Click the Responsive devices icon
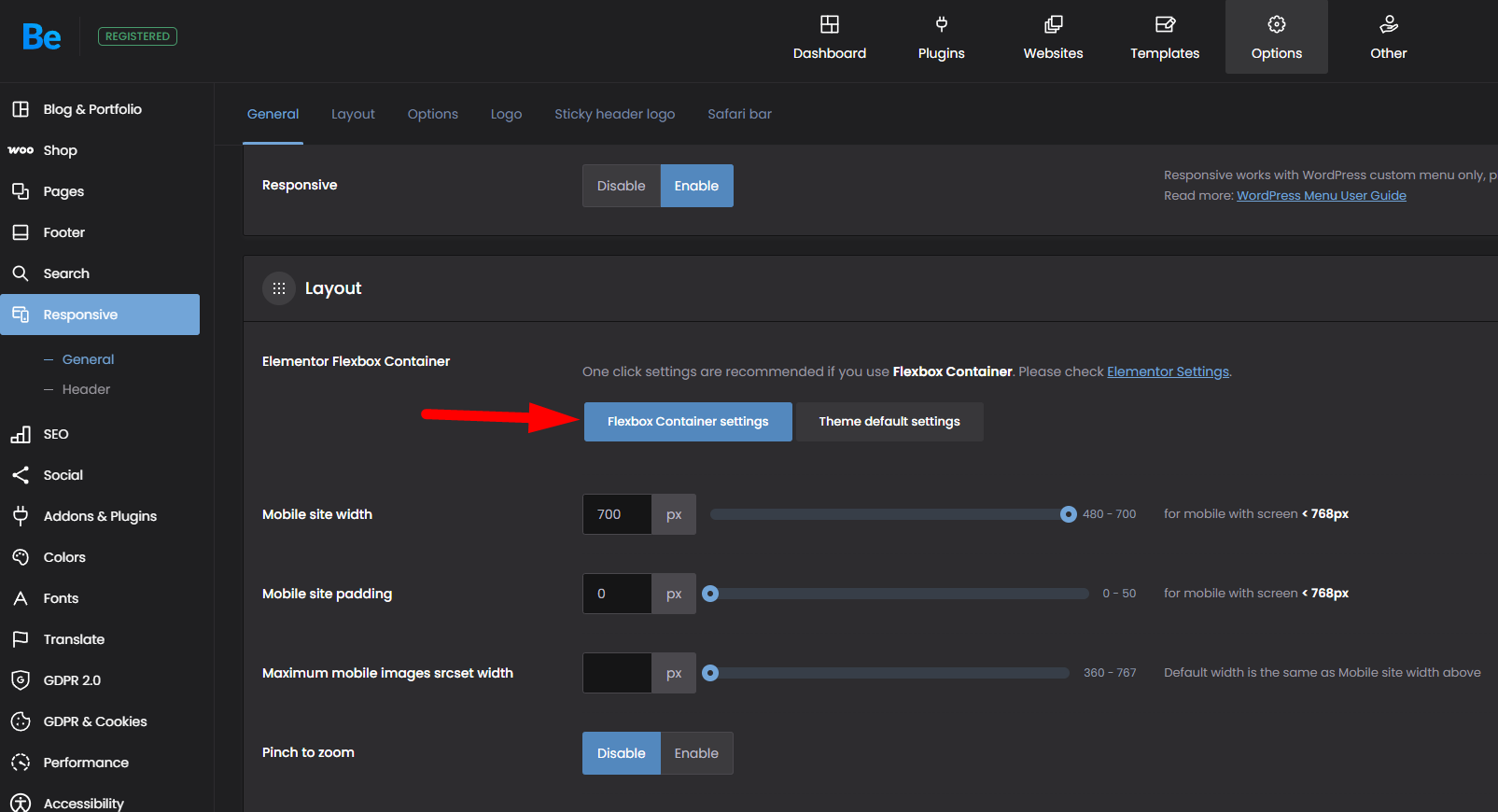The image size is (1498, 812). tap(21, 315)
